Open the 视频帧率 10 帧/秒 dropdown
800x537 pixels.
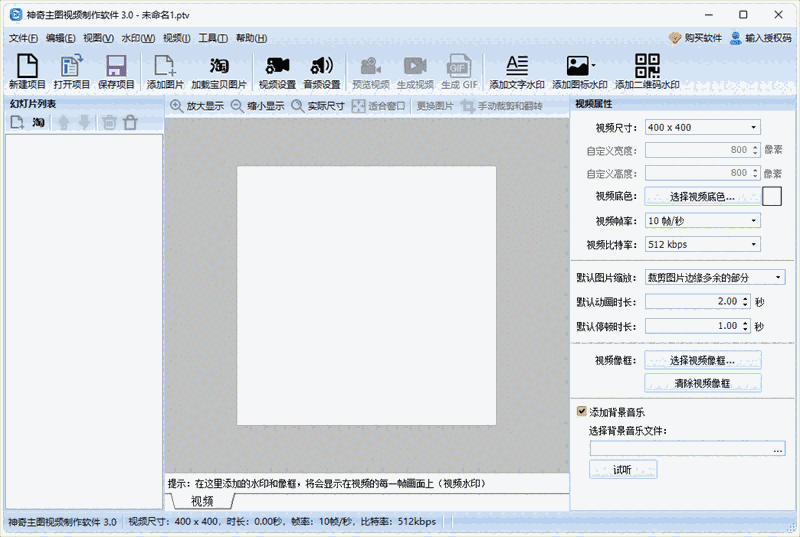tap(703, 220)
